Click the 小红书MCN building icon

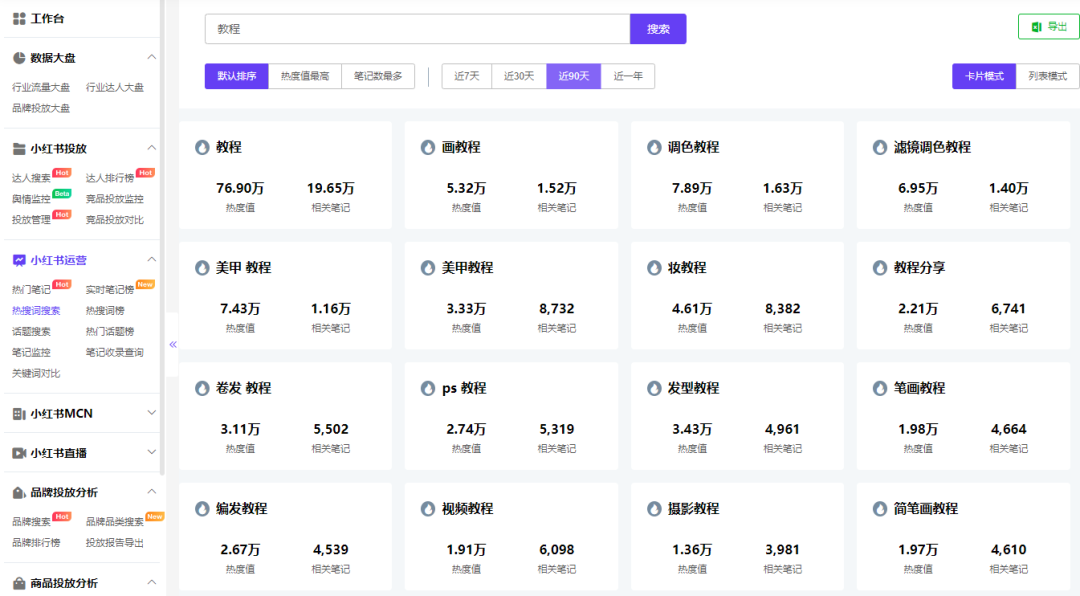[x=19, y=413]
